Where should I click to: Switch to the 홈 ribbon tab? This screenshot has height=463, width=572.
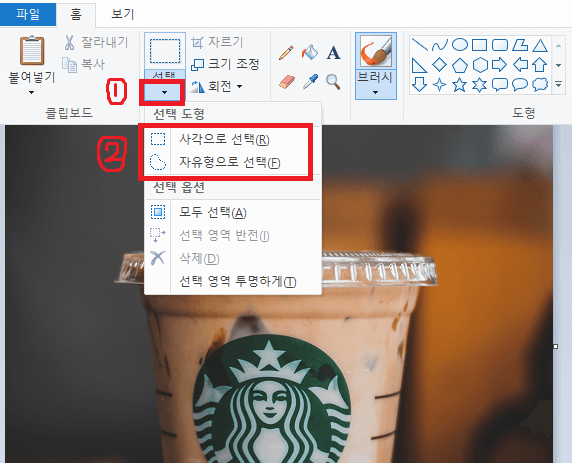[76, 15]
